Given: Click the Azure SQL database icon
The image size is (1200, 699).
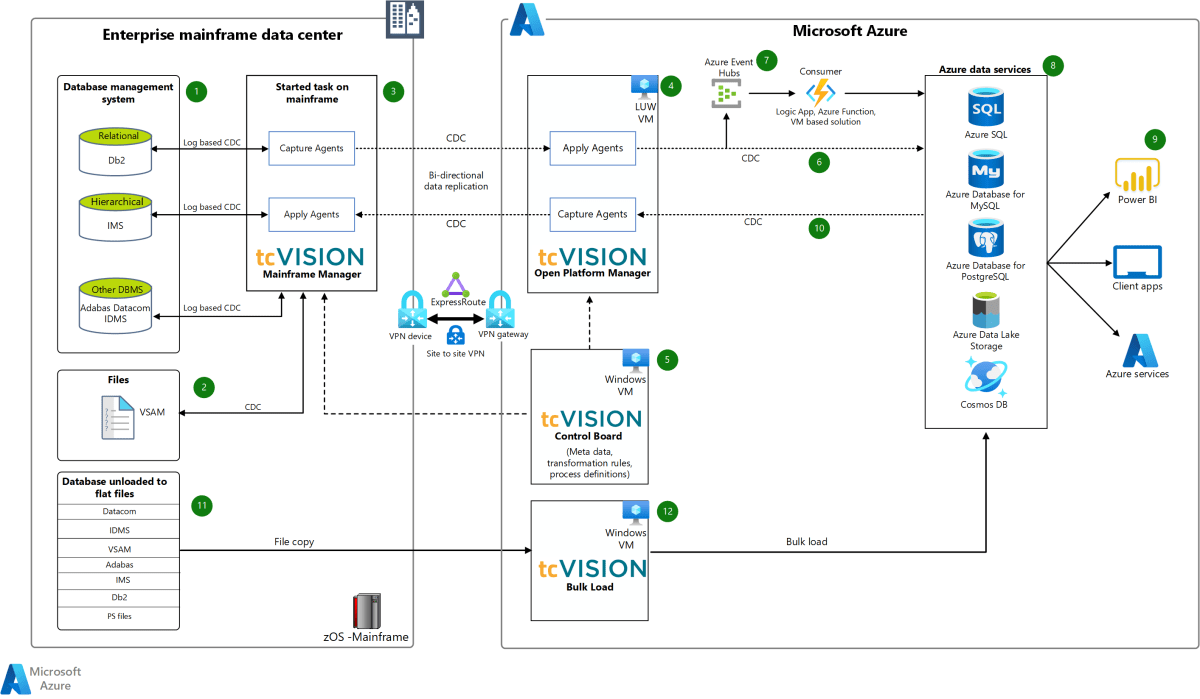Looking at the screenshot, I should [986, 106].
